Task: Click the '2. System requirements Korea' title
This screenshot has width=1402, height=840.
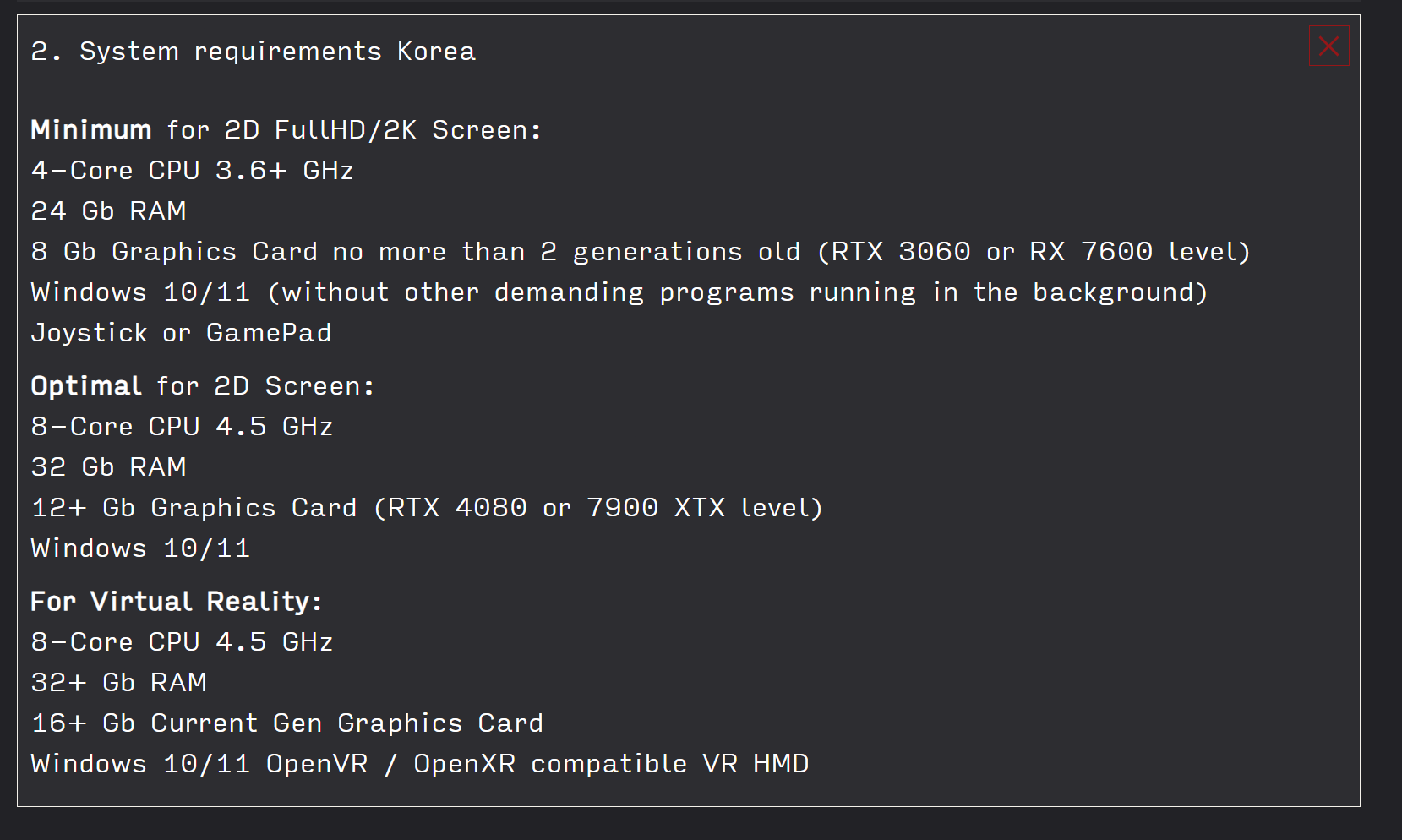Action: pyautogui.click(x=253, y=52)
